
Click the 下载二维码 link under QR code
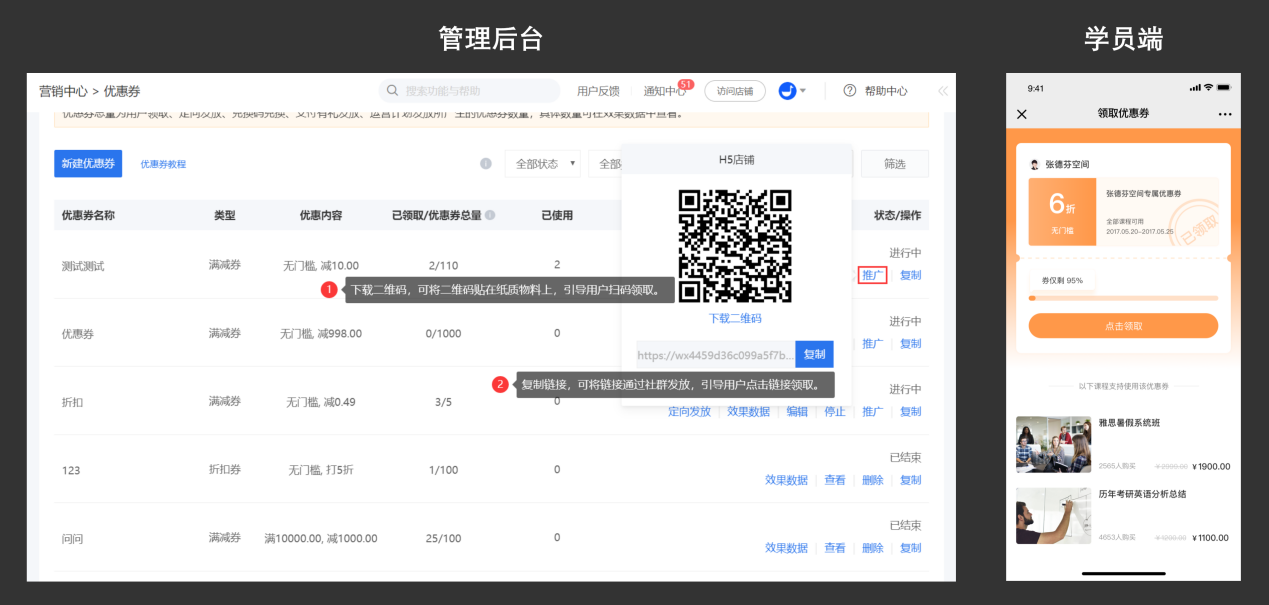735,318
